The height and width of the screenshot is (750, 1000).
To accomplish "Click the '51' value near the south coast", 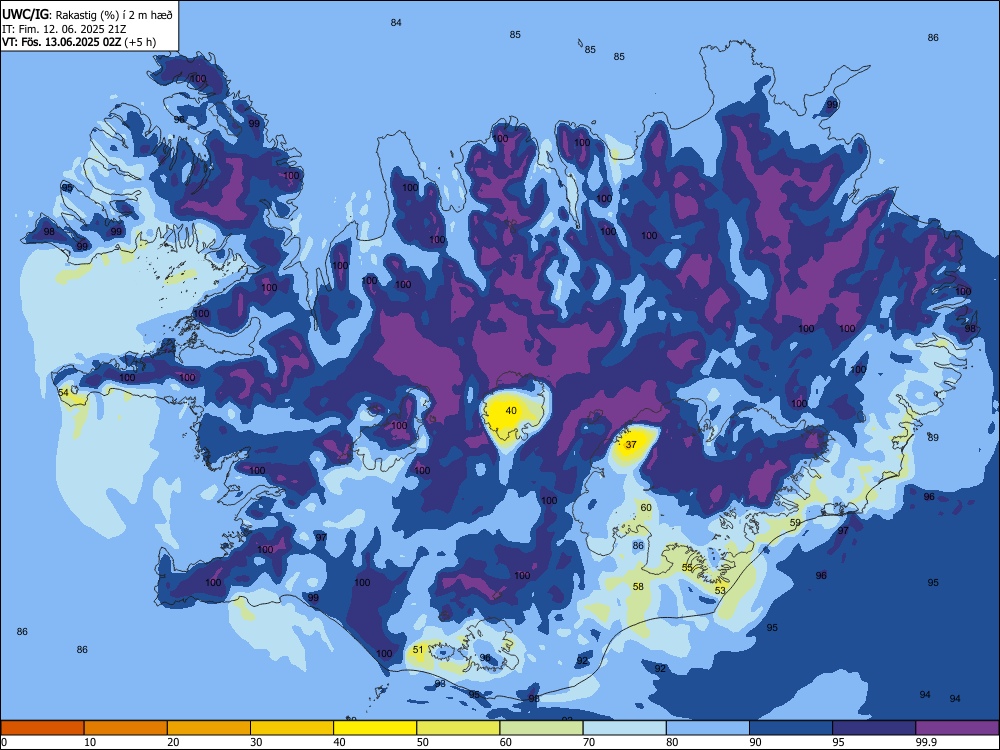I will click(x=418, y=650).
